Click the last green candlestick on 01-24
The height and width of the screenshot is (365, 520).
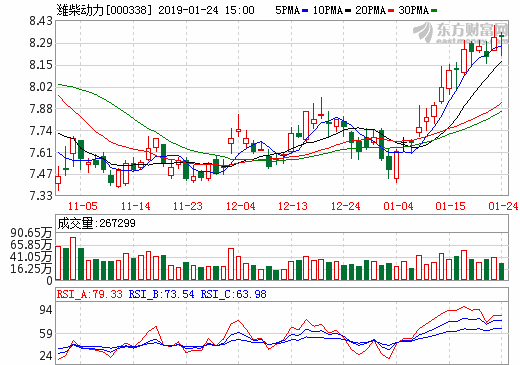[x=502, y=44]
